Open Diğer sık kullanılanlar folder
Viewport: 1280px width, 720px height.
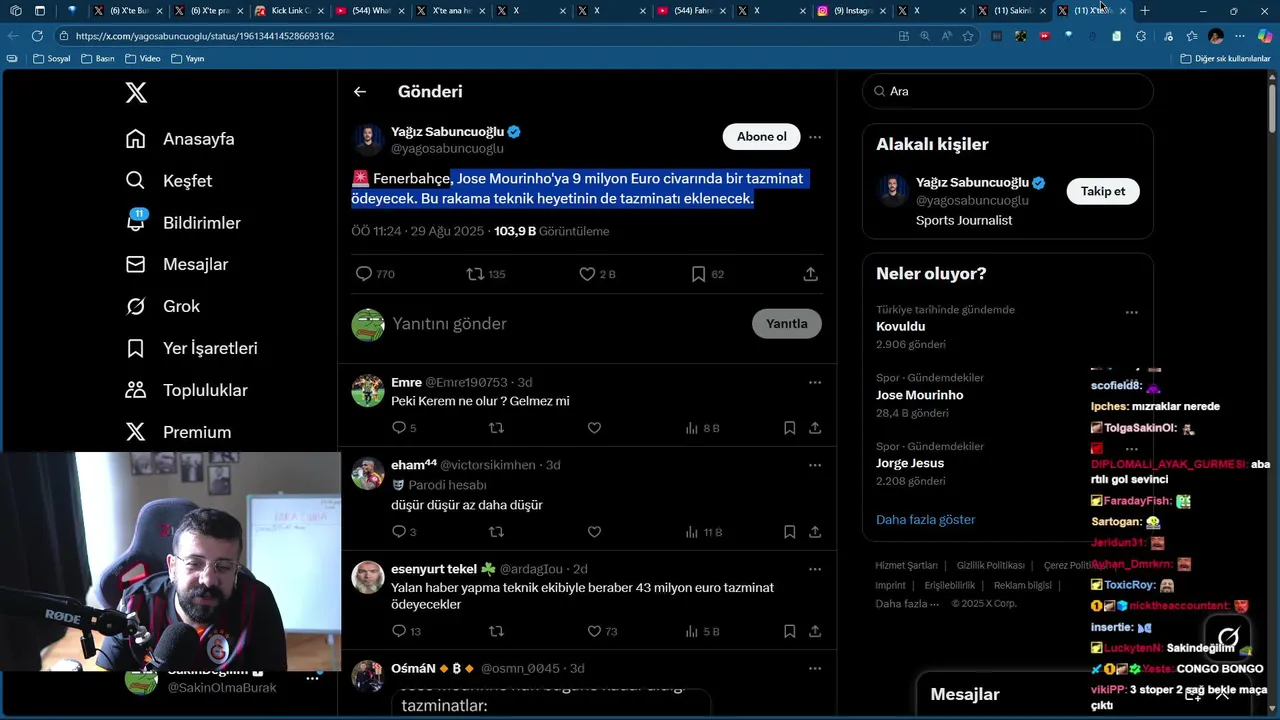click(1226, 59)
